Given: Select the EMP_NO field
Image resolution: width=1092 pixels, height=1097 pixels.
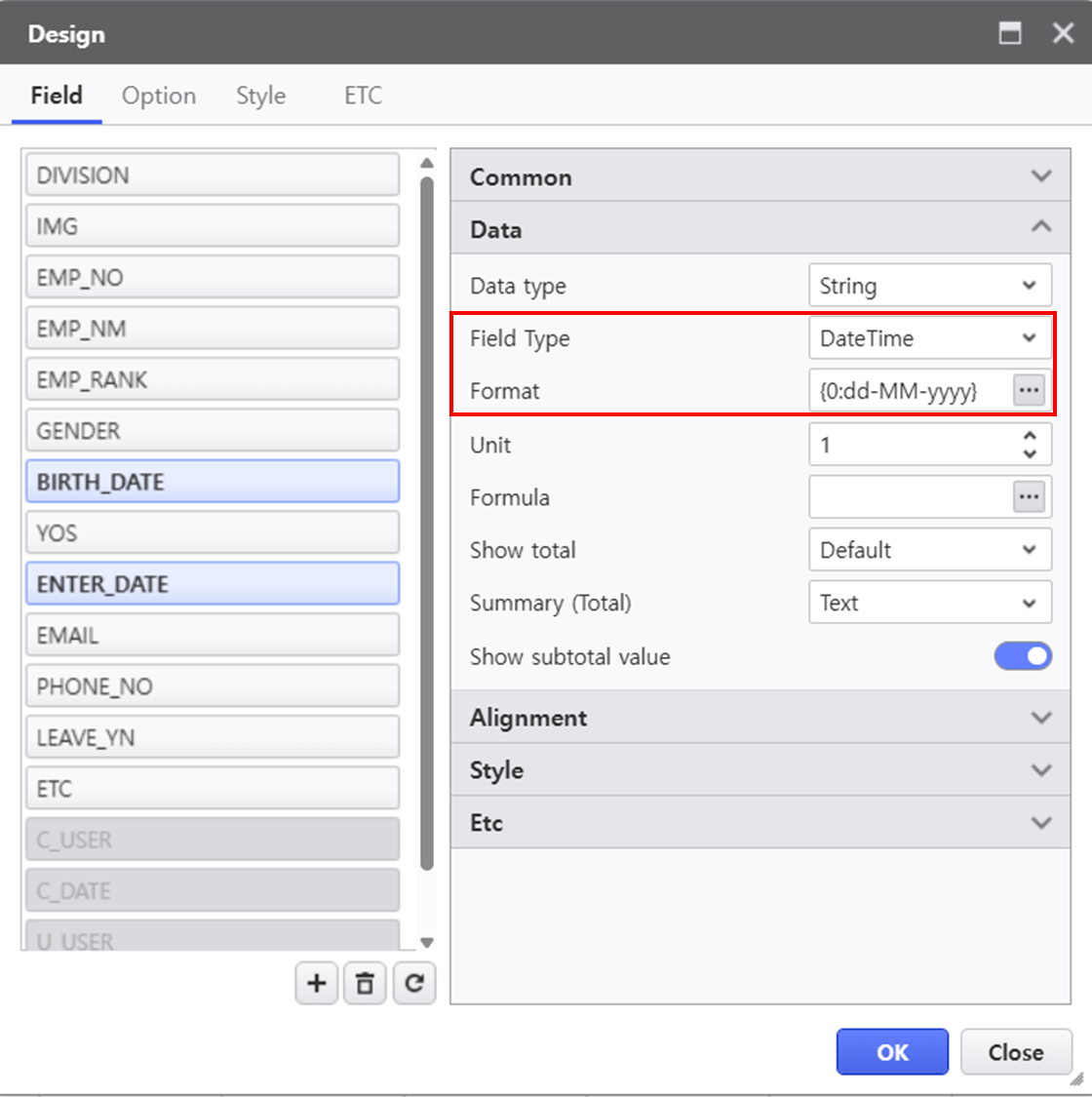Looking at the screenshot, I should click(213, 277).
